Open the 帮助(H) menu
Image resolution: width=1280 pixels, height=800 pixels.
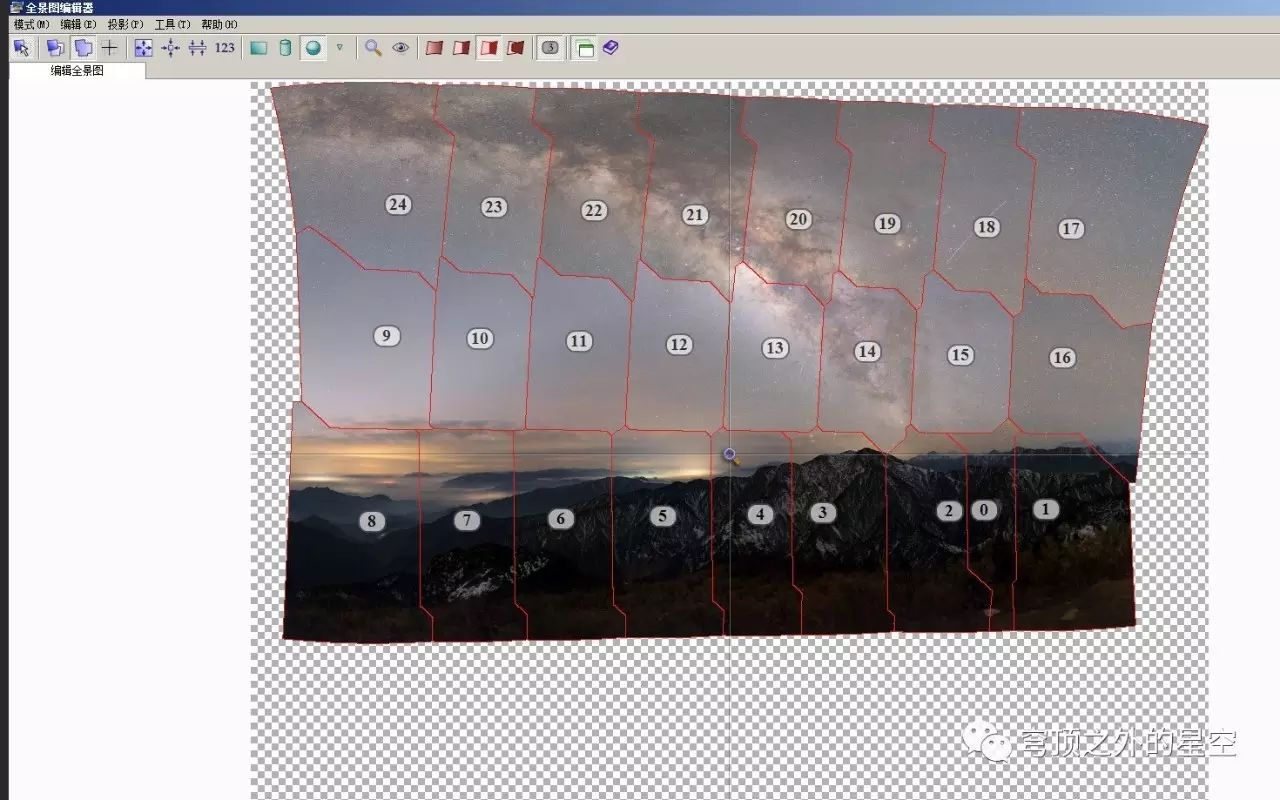(x=219, y=24)
